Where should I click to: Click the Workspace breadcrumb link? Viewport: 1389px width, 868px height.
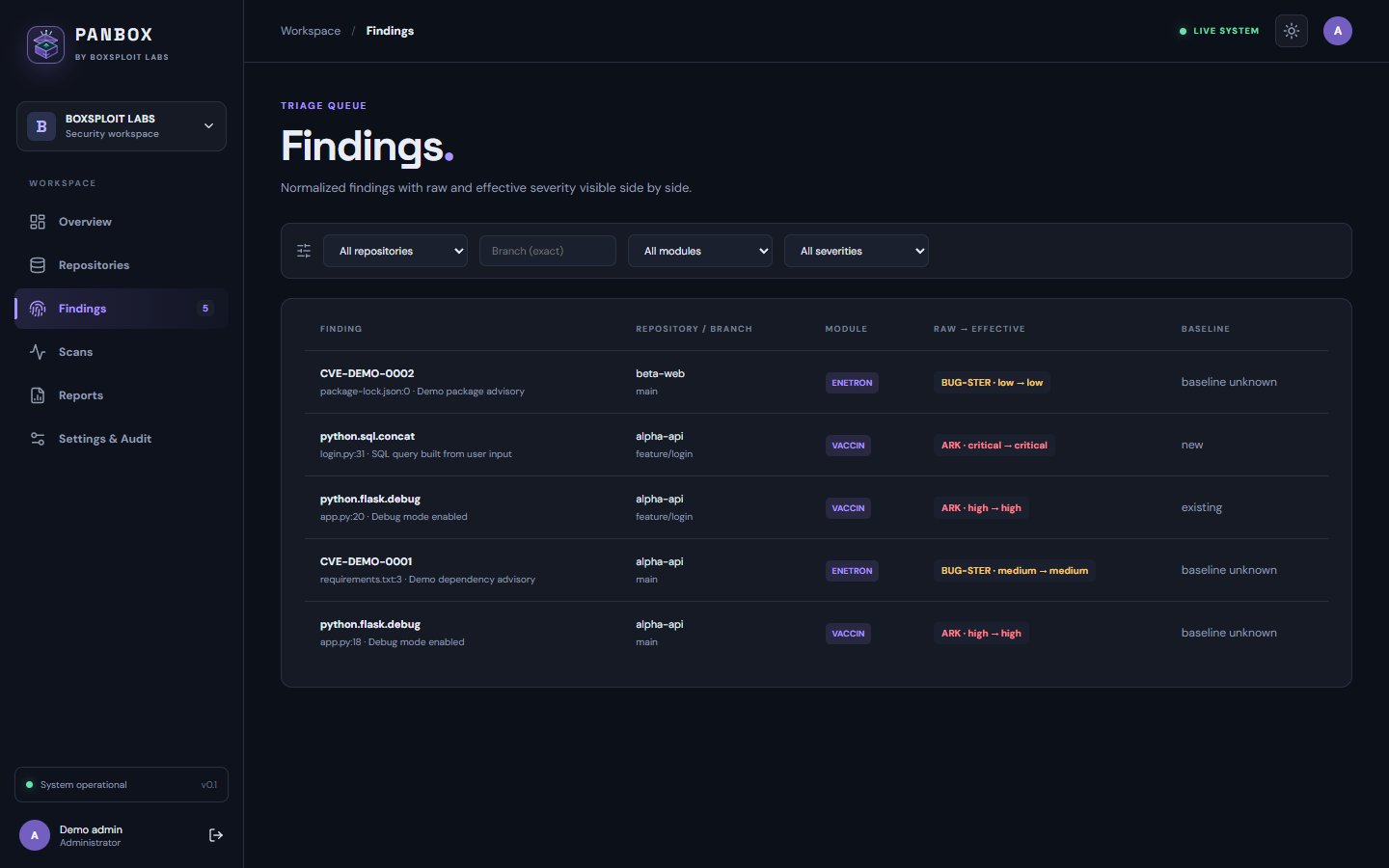[311, 31]
